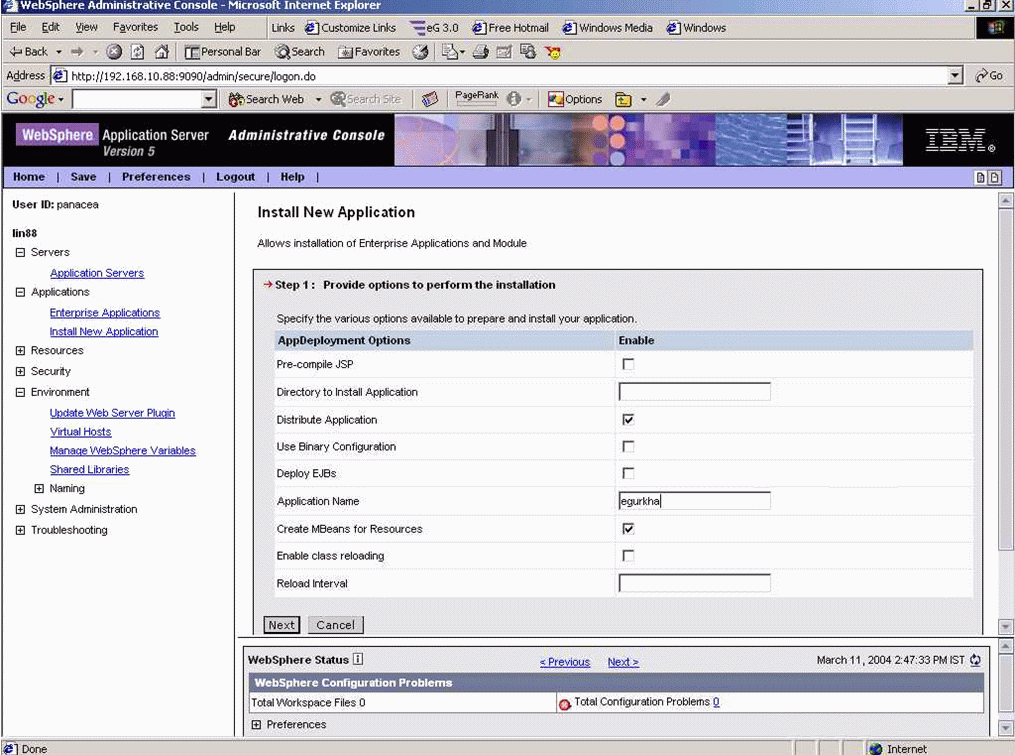Image resolution: width=1015 pixels, height=755 pixels.
Task: Print the page with the printer icon
Action: (480, 52)
